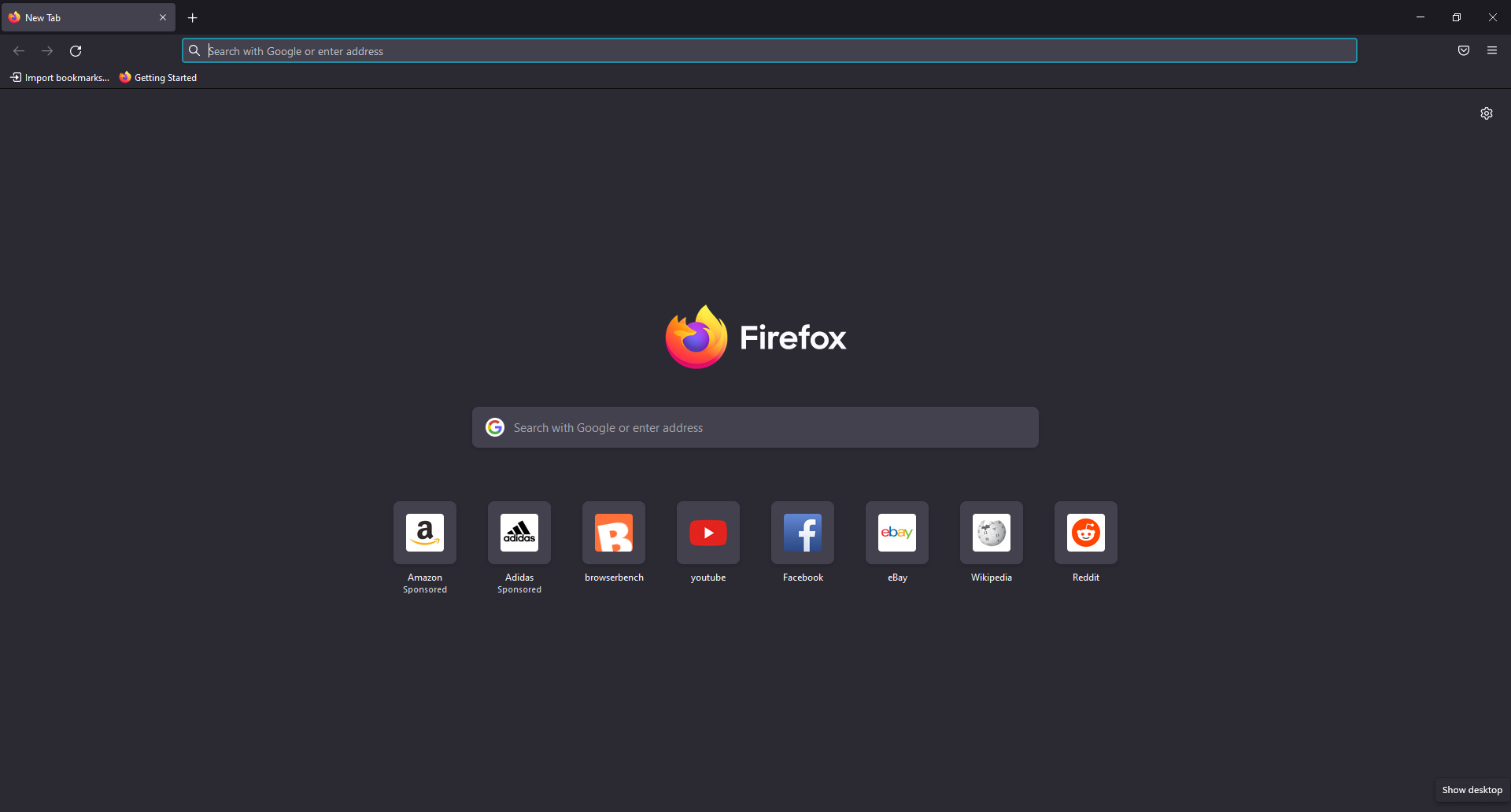1511x812 pixels.
Task: Click the Sponsored label under Adidas
Action: pyautogui.click(x=519, y=590)
